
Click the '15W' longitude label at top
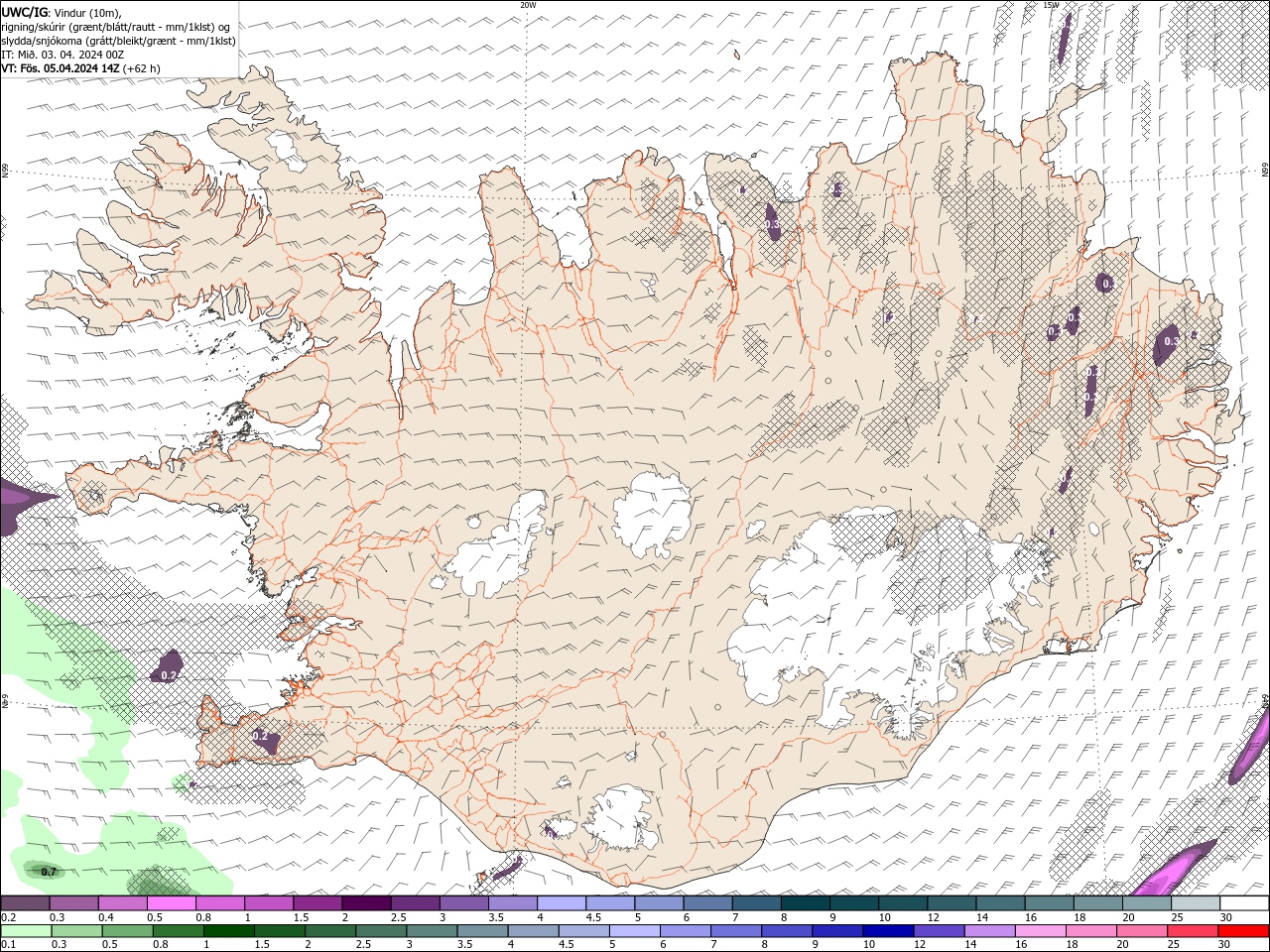pyautogui.click(x=1052, y=5)
